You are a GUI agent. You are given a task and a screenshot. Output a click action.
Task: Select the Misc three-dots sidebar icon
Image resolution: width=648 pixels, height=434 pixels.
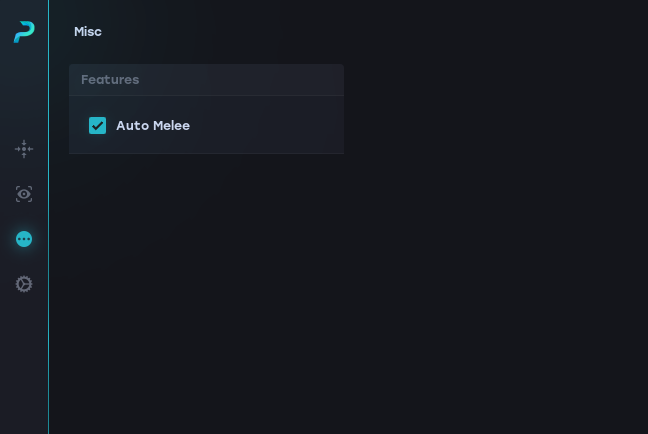(24, 239)
